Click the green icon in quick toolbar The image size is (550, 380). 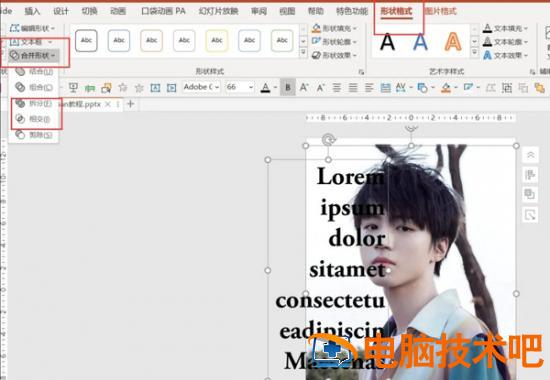coord(90,87)
